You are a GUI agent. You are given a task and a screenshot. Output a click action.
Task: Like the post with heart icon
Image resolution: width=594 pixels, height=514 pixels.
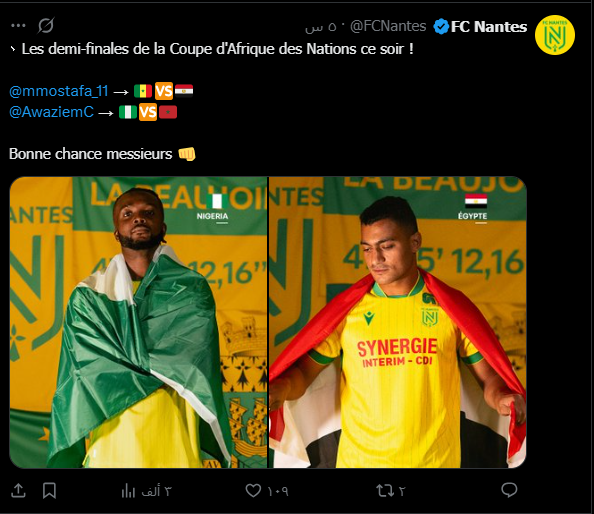(x=253, y=491)
